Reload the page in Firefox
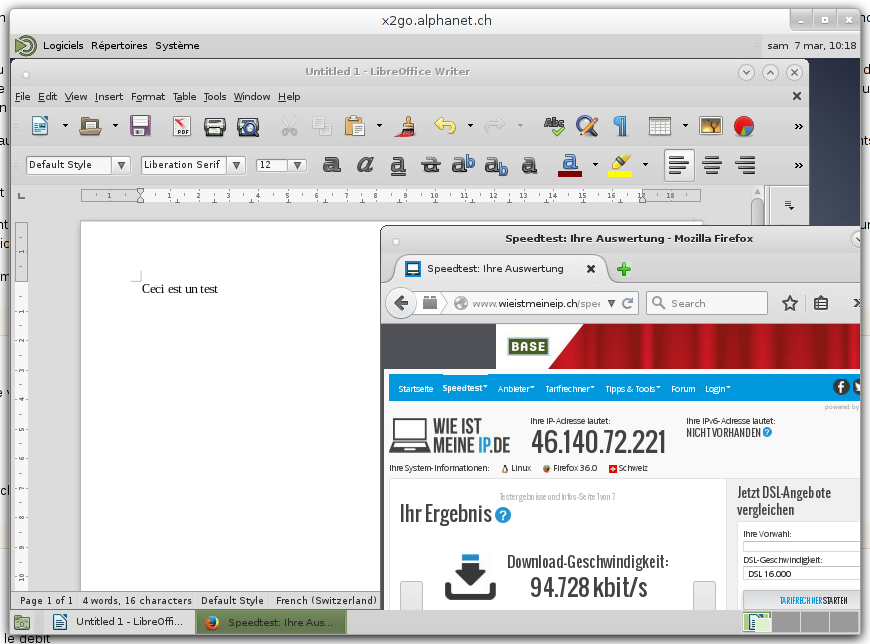The height and width of the screenshot is (644, 870). [628, 303]
